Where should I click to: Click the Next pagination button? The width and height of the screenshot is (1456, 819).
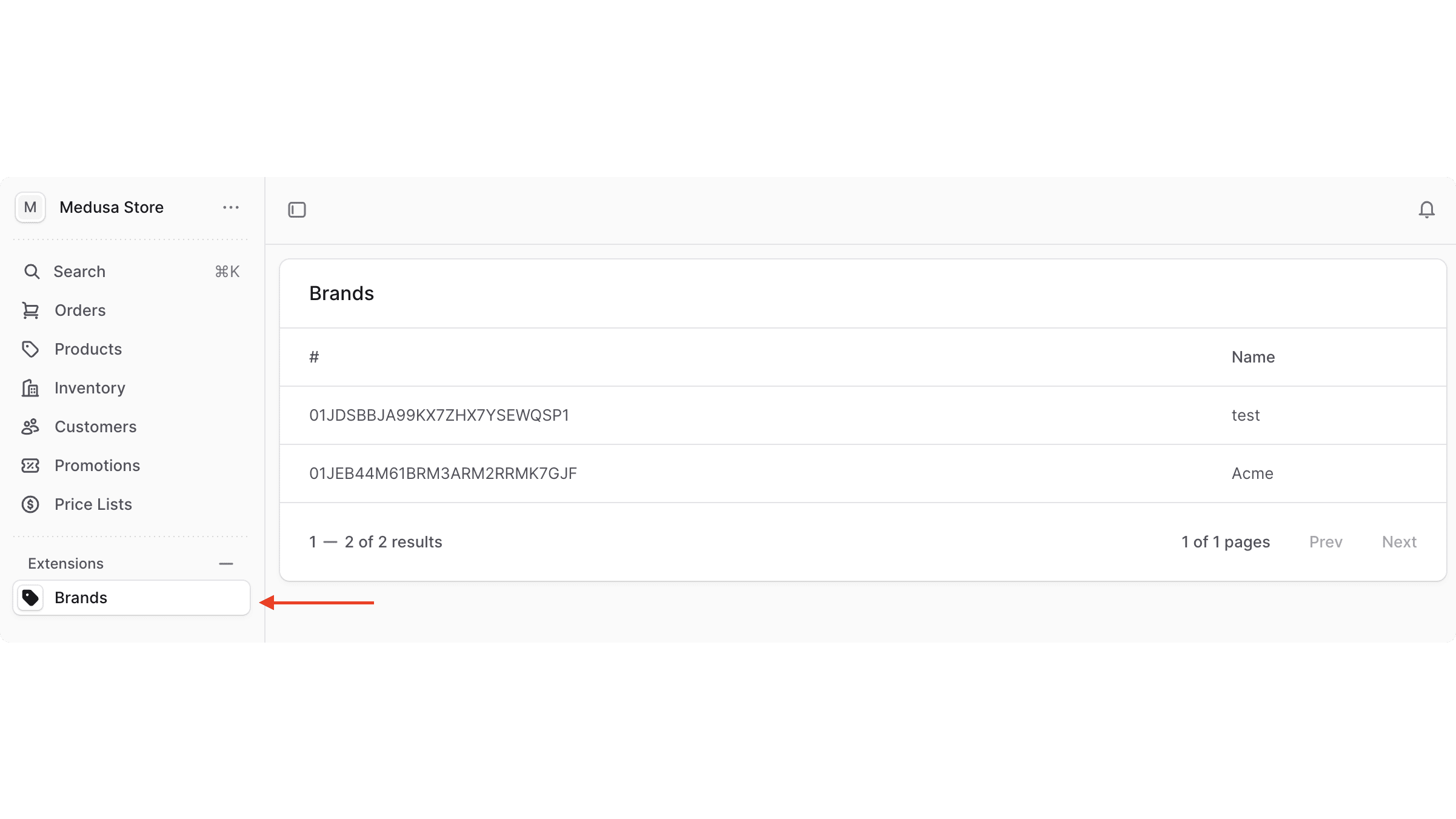tap(1398, 541)
